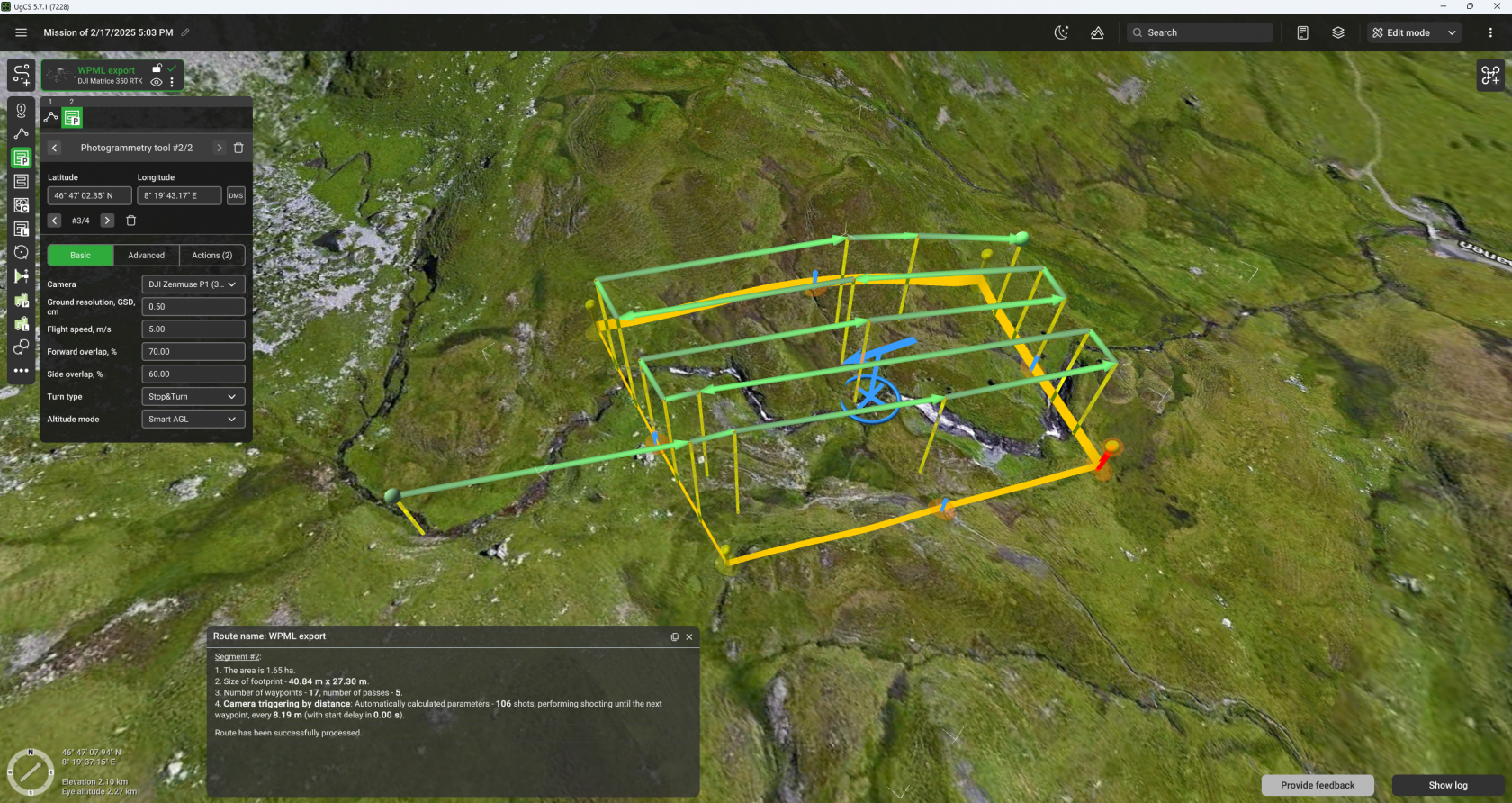Screen dimensions: 1512x803
Task: Click the terrain mountain icon
Action: click(1097, 32)
